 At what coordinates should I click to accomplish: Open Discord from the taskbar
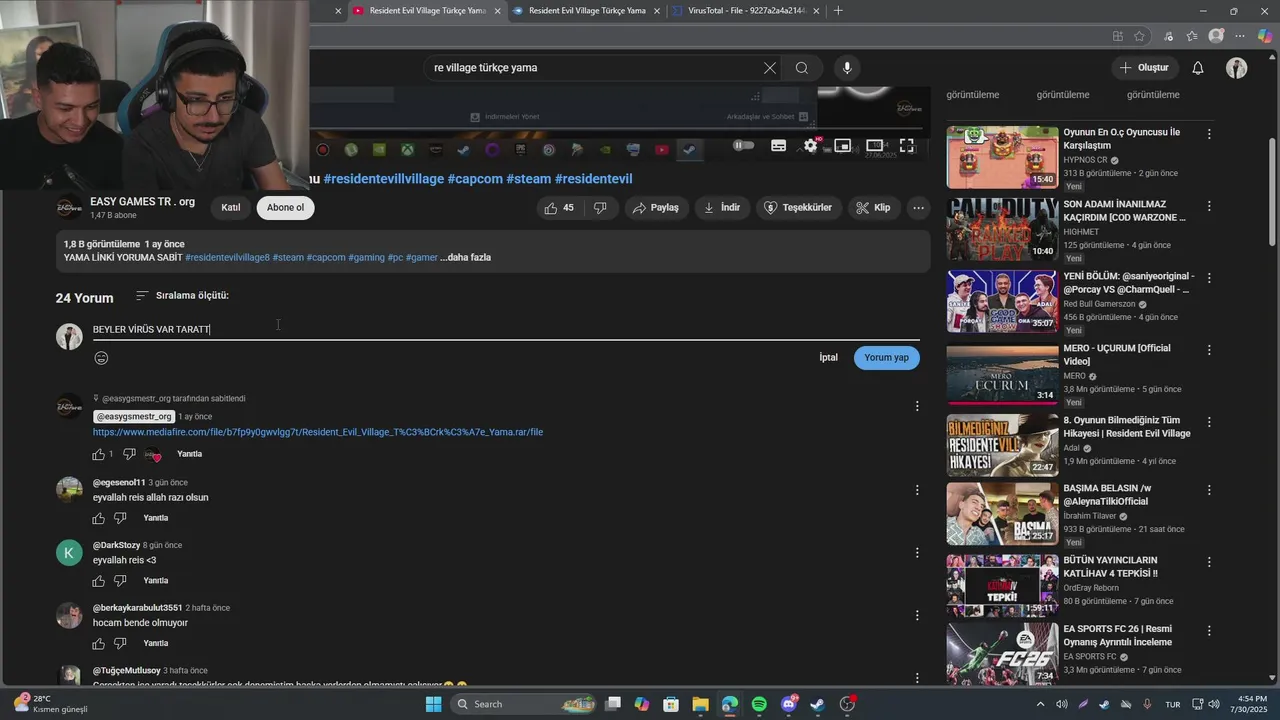789,704
